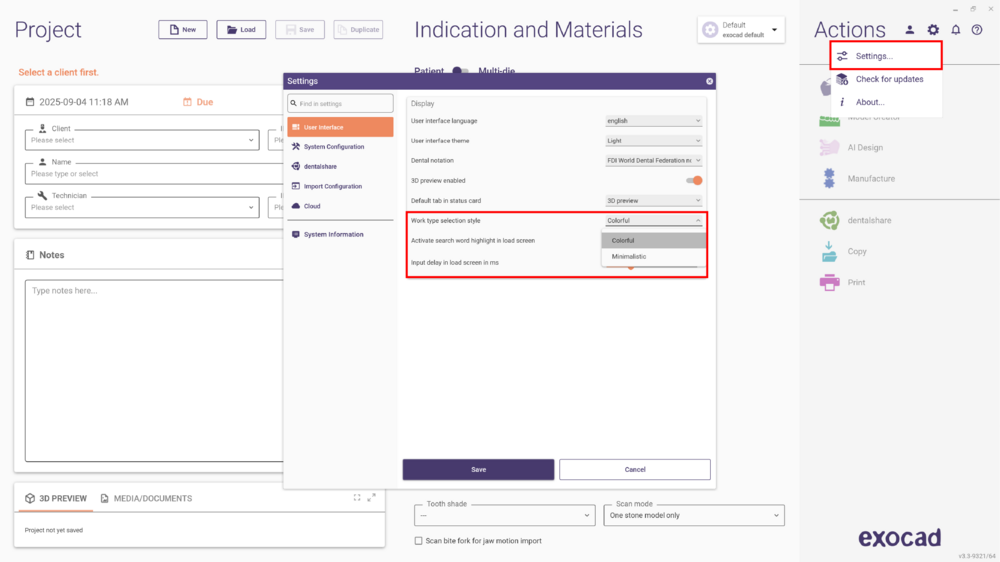The height and width of the screenshot is (562, 1000).
Task: Click the Default exocad default profile icon
Action: (710, 29)
